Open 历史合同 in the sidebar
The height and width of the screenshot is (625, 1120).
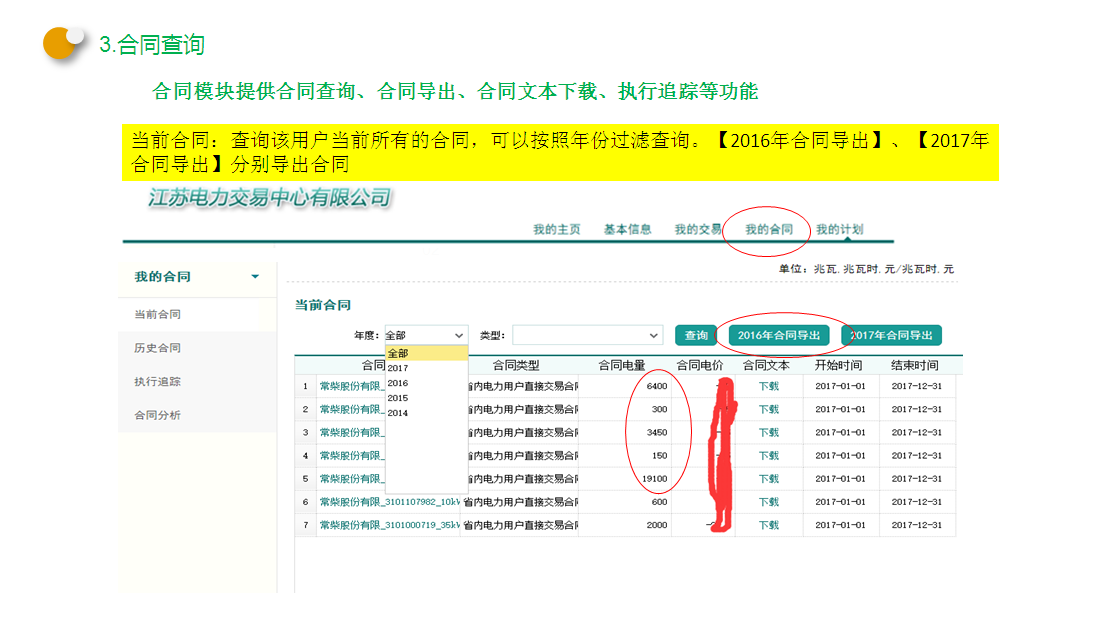tap(158, 348)
